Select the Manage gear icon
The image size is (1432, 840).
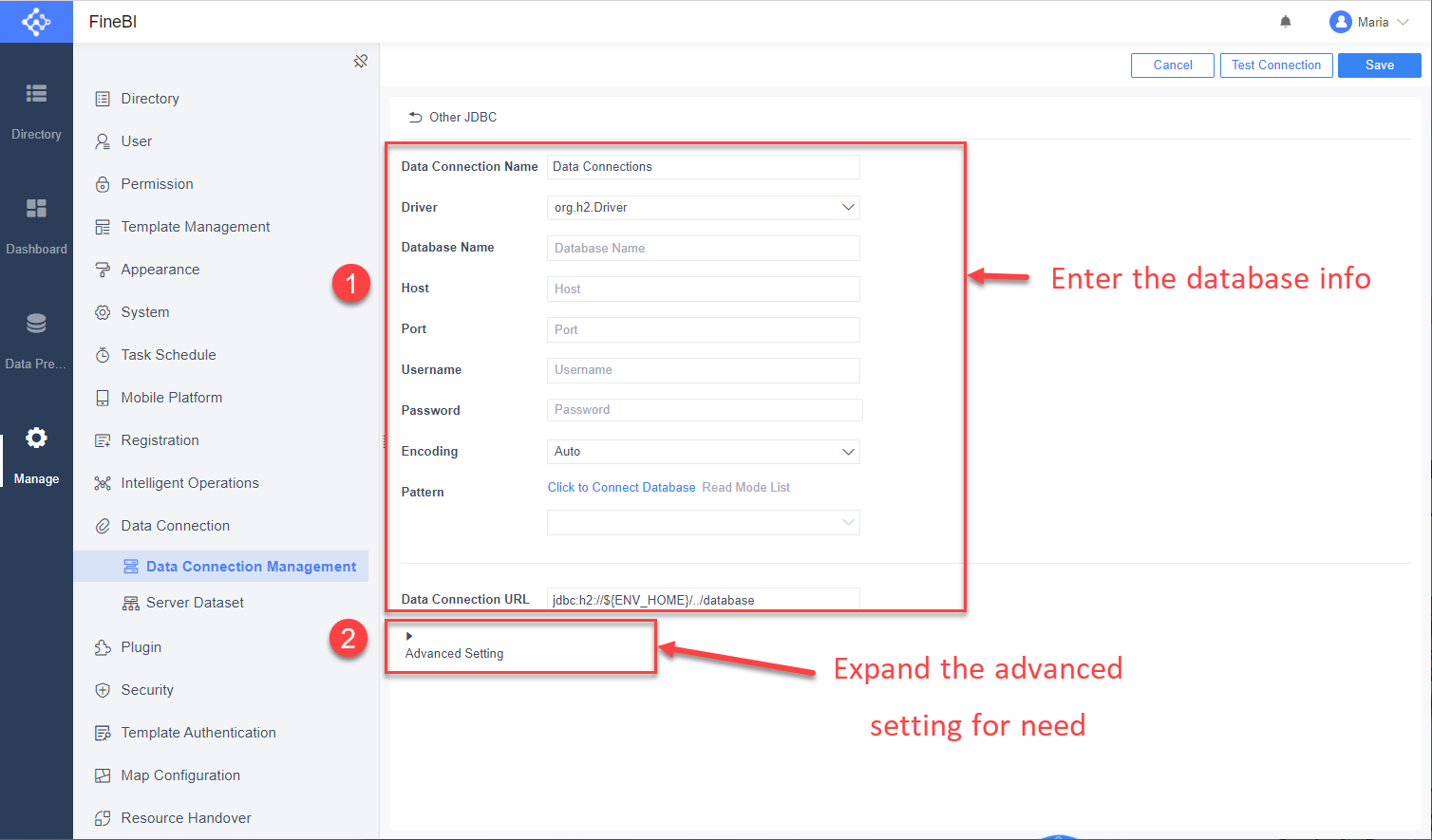click(36, 438)
